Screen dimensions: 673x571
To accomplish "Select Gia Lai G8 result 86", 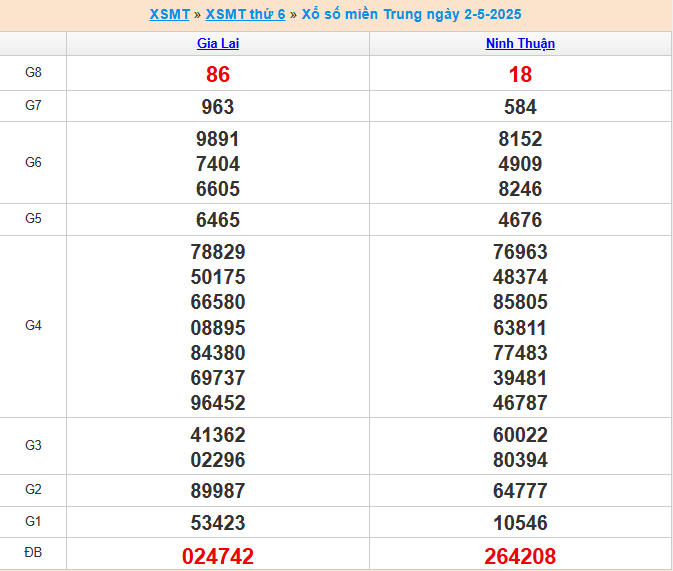I will [218, 74].
